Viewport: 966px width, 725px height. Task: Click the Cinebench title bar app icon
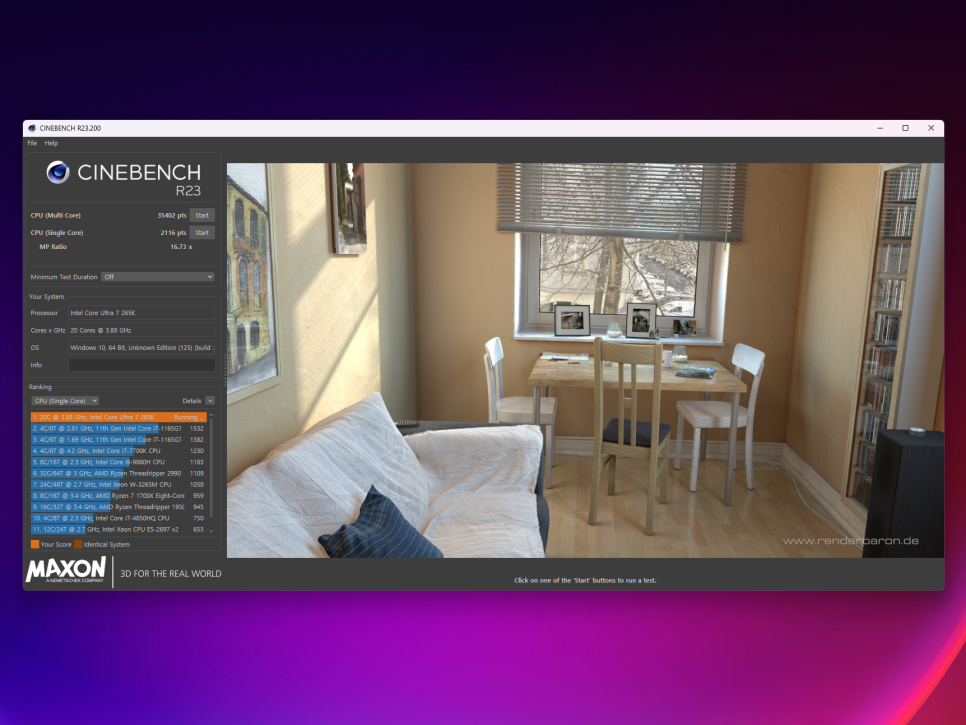(x=32, y=128)
